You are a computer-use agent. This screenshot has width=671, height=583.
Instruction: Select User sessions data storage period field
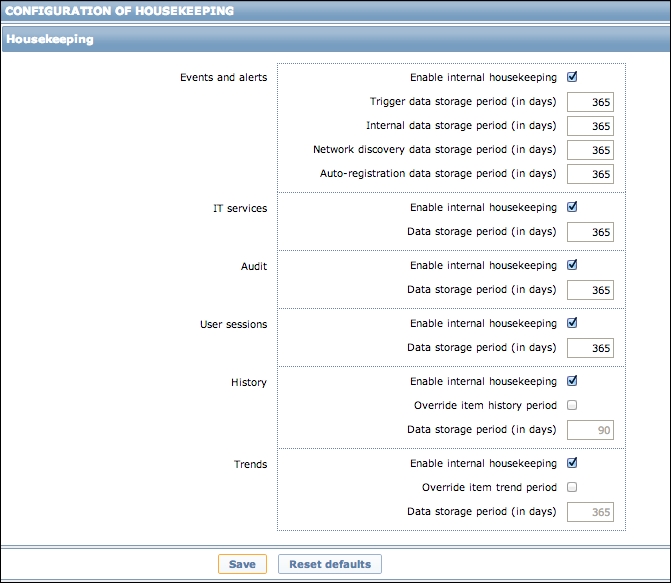click(x=590, y=348)
